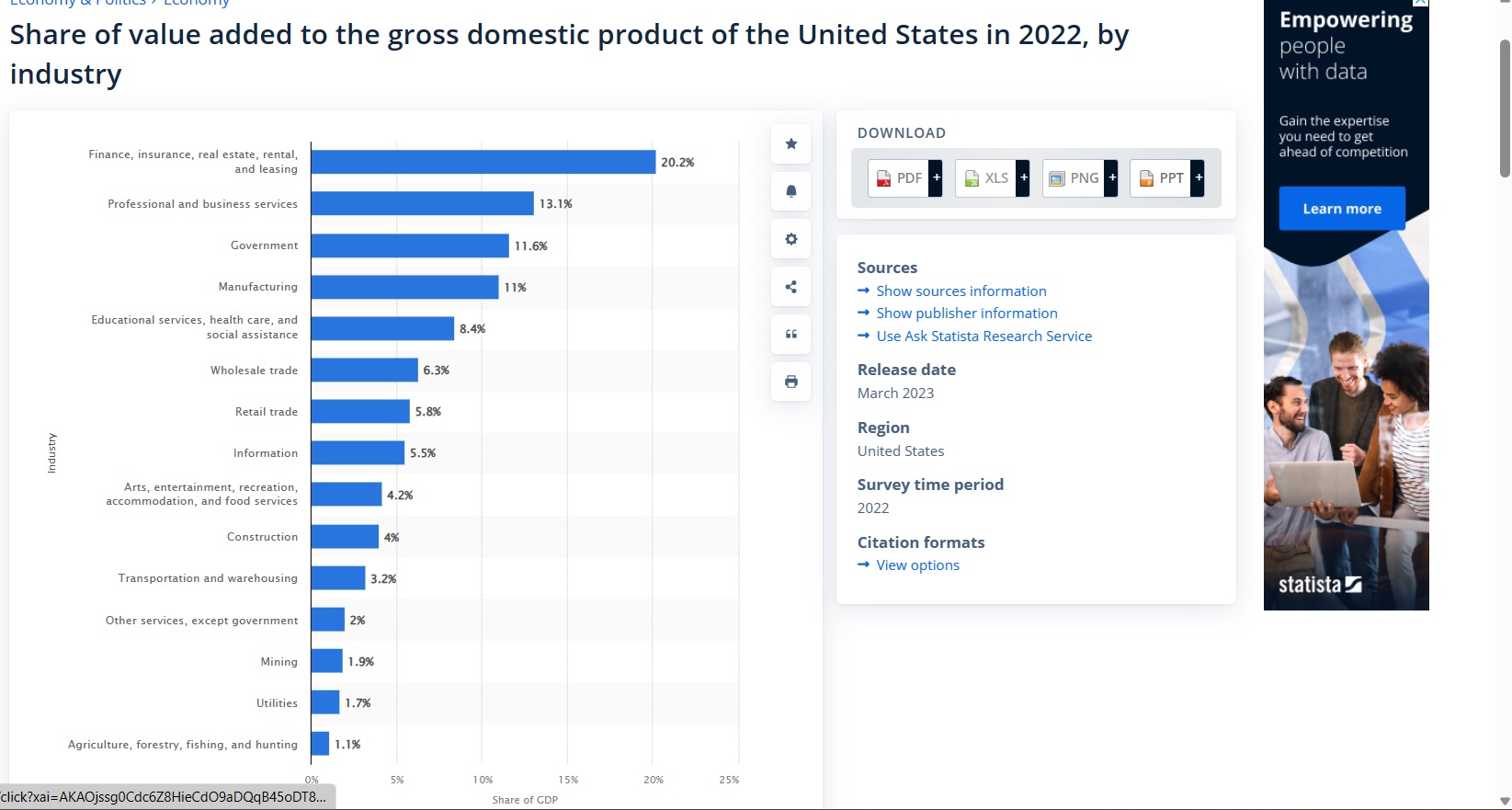Click the chart title heading

coord(570,54)
